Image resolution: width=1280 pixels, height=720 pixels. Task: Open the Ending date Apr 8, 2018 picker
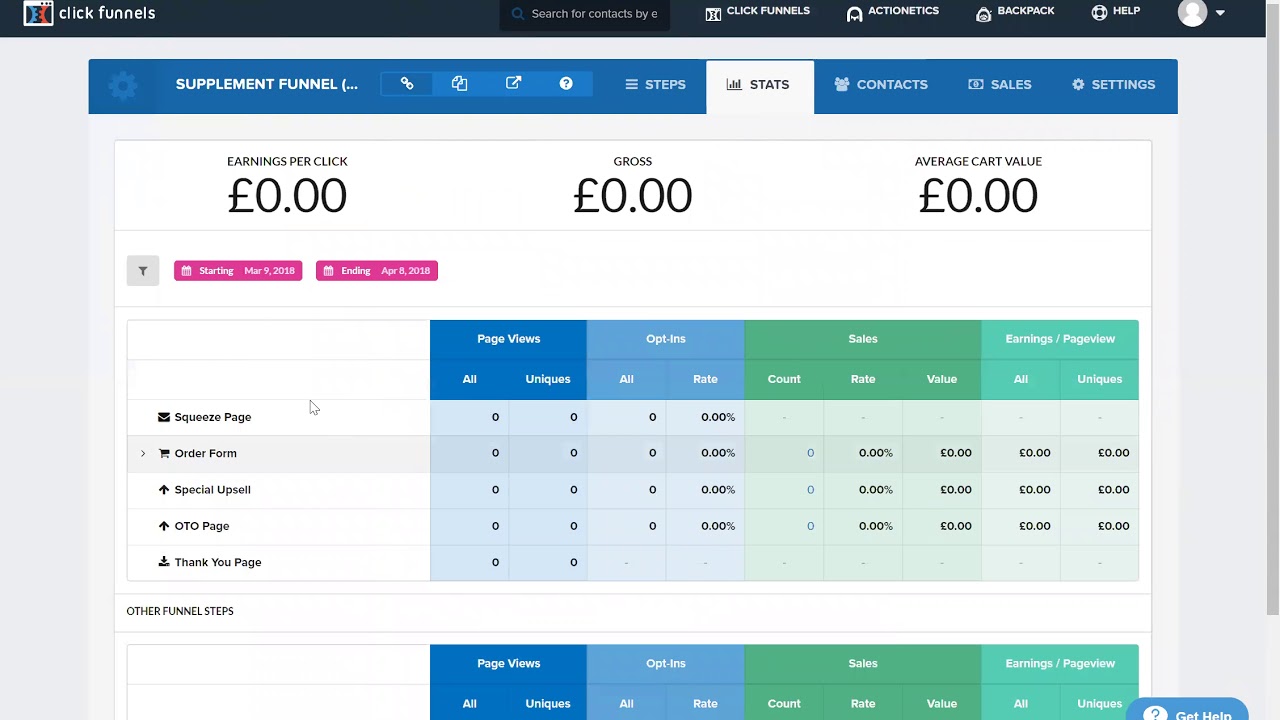point(377,271)
